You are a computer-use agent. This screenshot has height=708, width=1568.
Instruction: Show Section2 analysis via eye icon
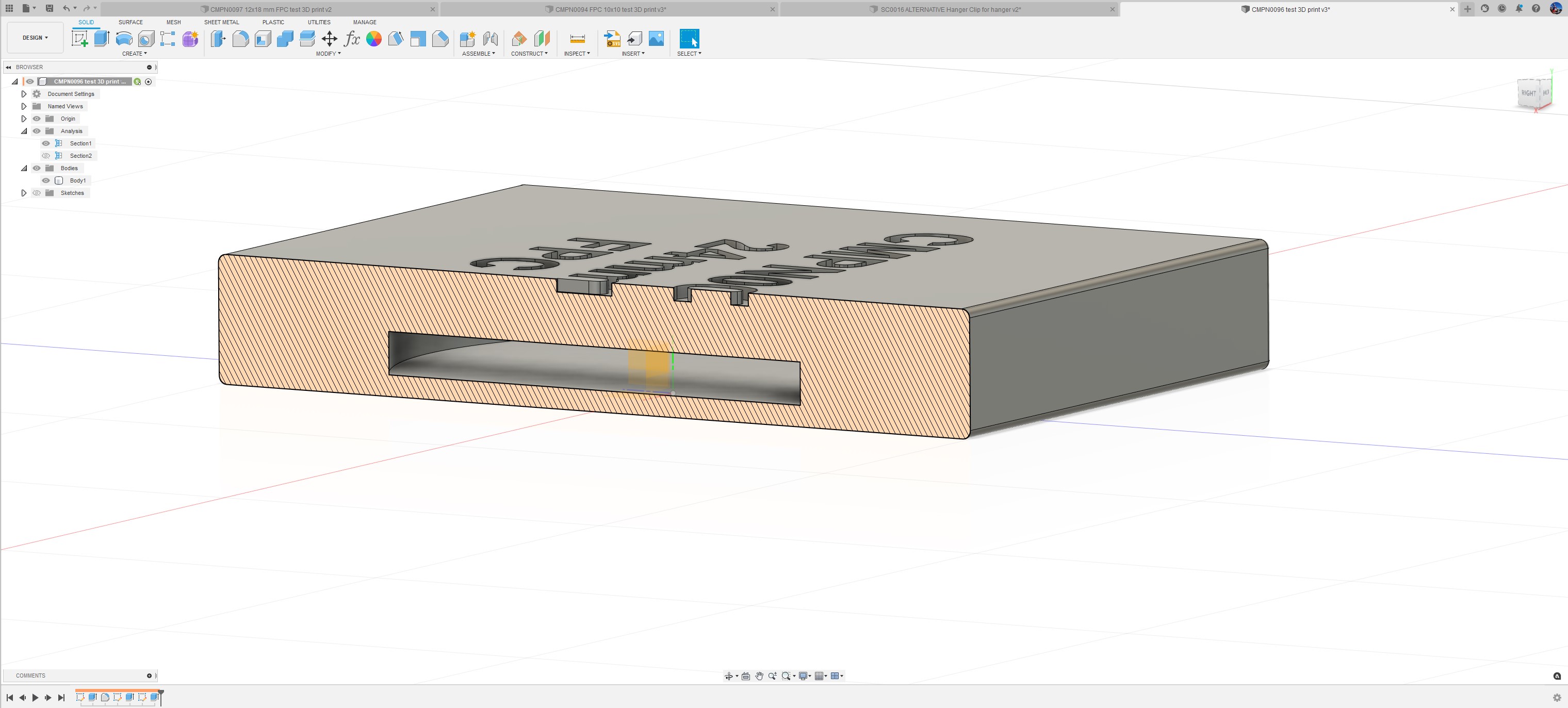[x=46, y=156]
